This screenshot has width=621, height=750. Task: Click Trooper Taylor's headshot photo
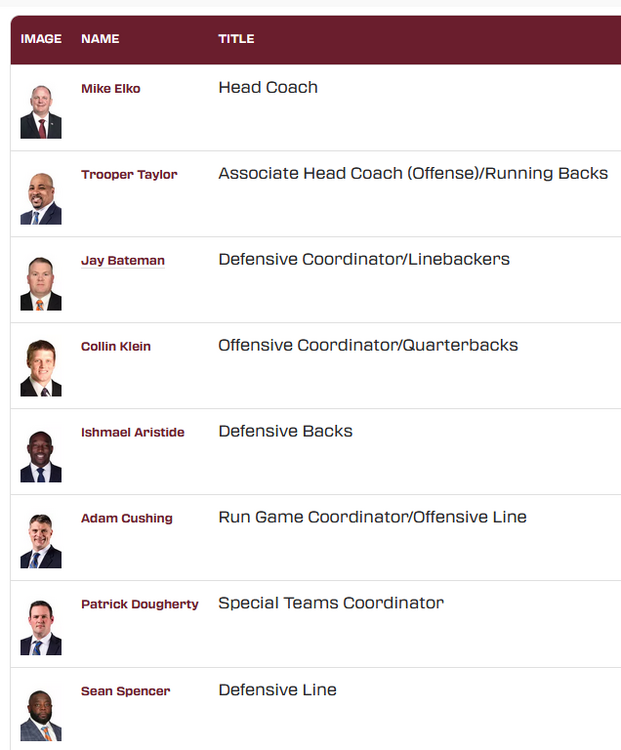pos(41,198)
